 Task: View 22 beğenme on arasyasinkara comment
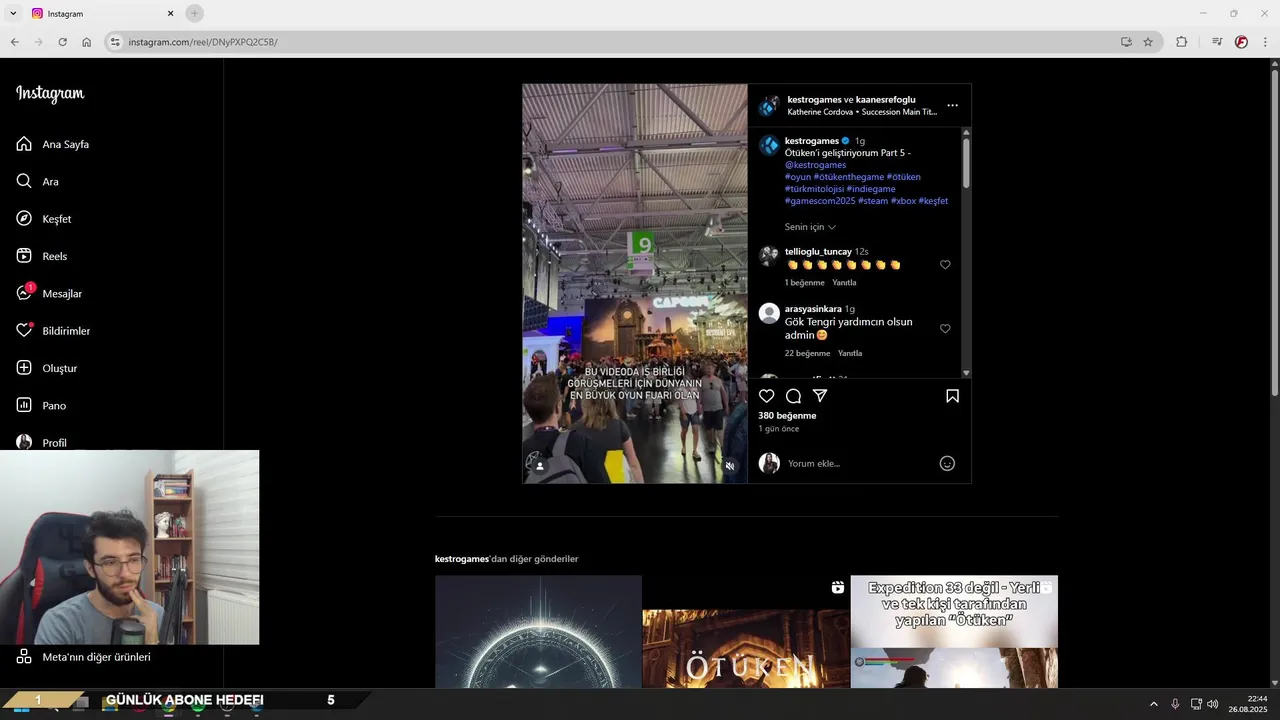(807, 353)
